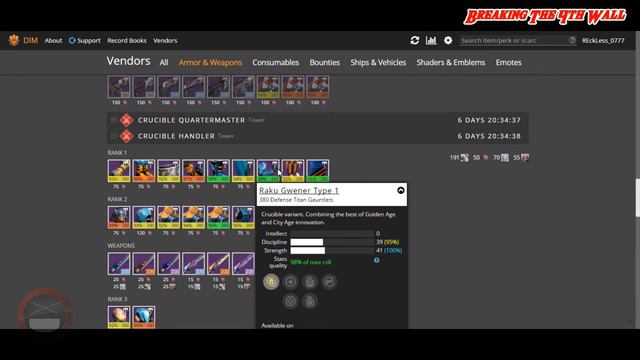Viewport: 640px width, 360px height.
Task: Select the first item in Rank 3
Action: (x=119, y=317)
